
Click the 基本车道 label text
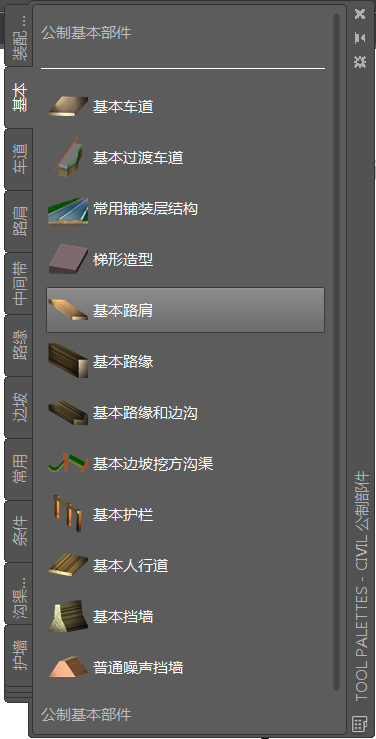tap(123, 107)
